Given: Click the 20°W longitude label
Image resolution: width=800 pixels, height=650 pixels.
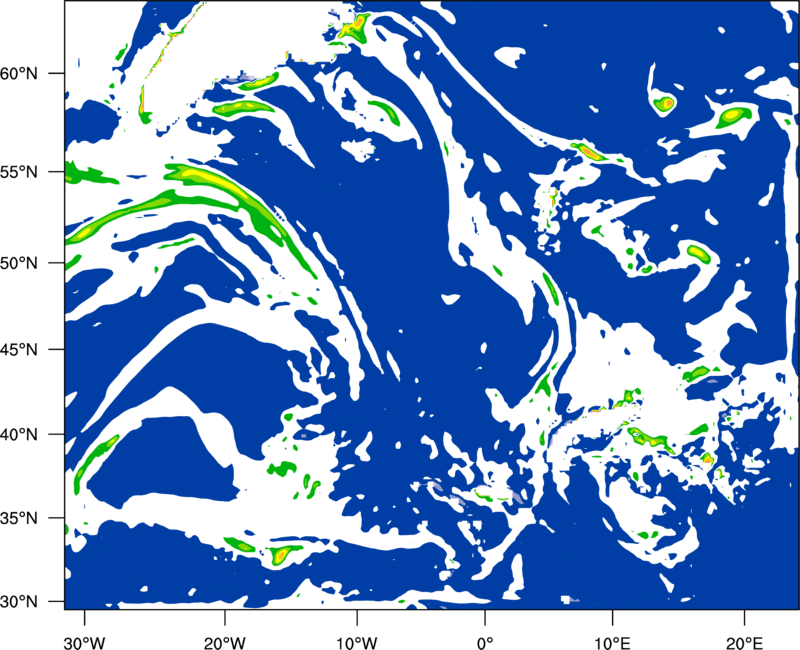Looking at the screenshot, I should click(225, 643).
